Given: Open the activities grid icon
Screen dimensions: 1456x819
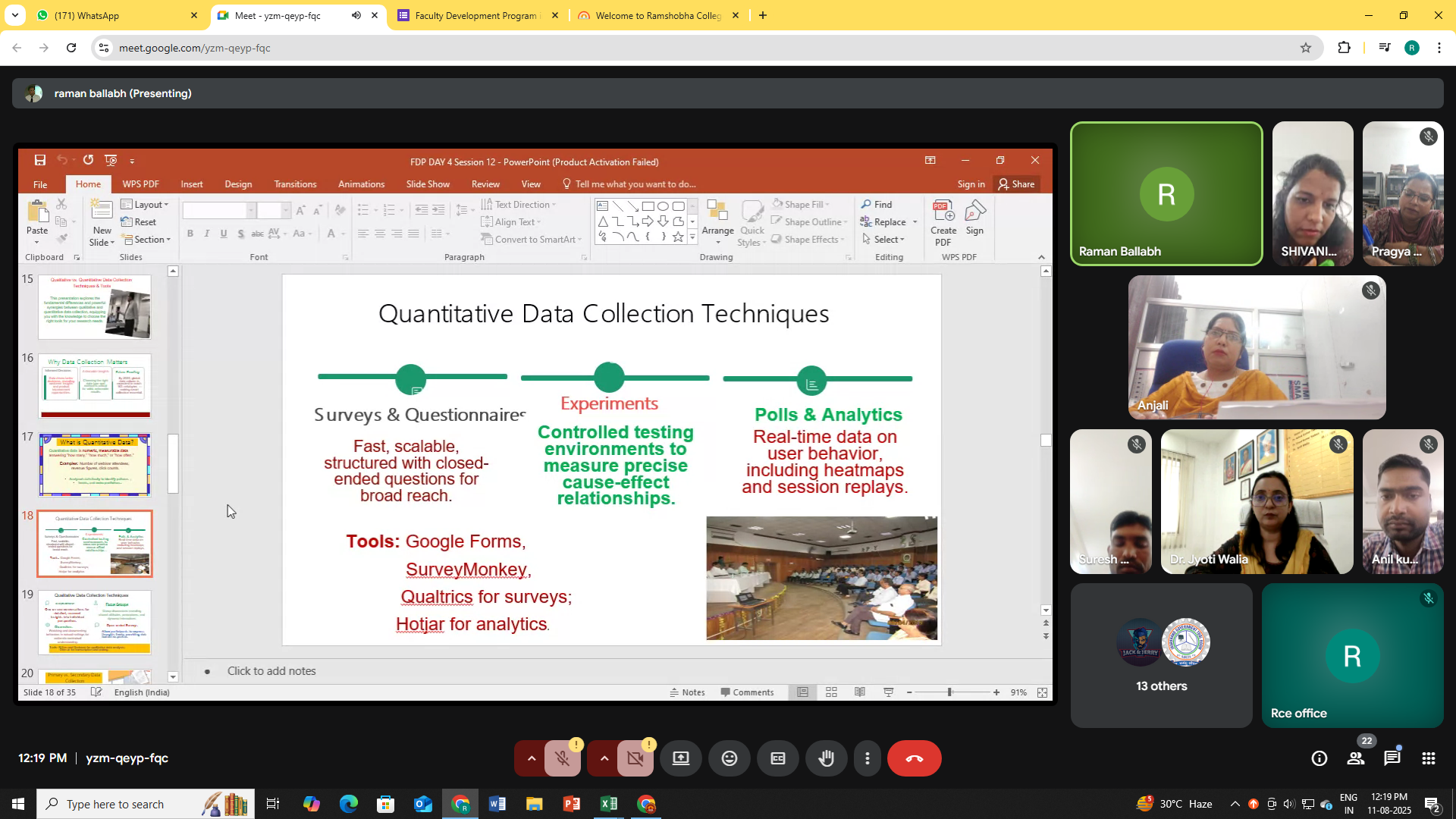Looking at the screenshot, I should pos(1428,758).
